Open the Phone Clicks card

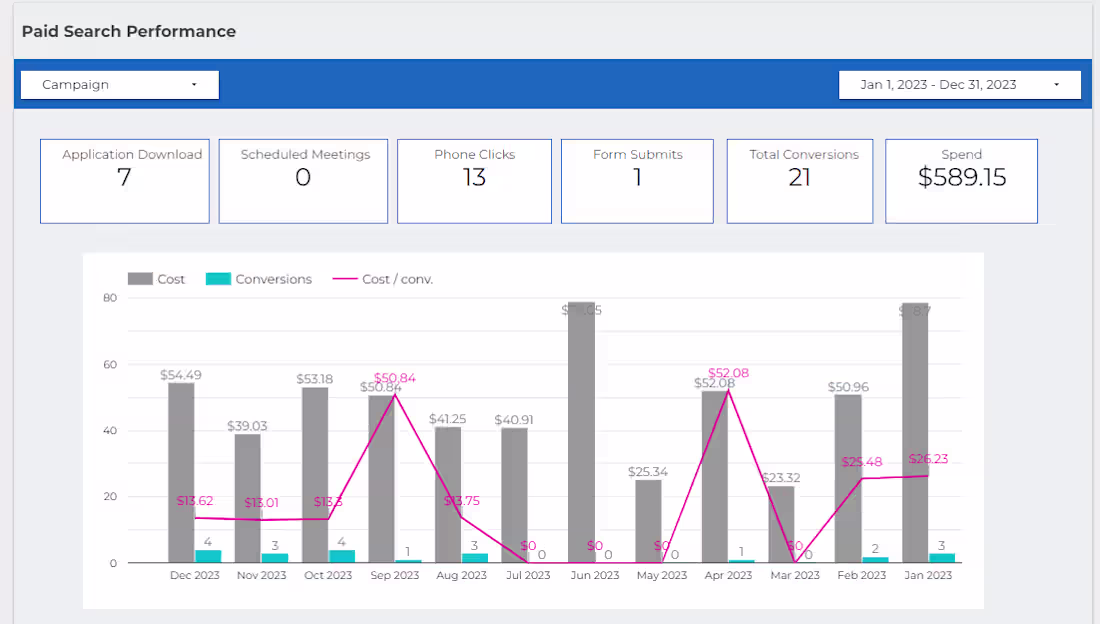pos(474,180)
